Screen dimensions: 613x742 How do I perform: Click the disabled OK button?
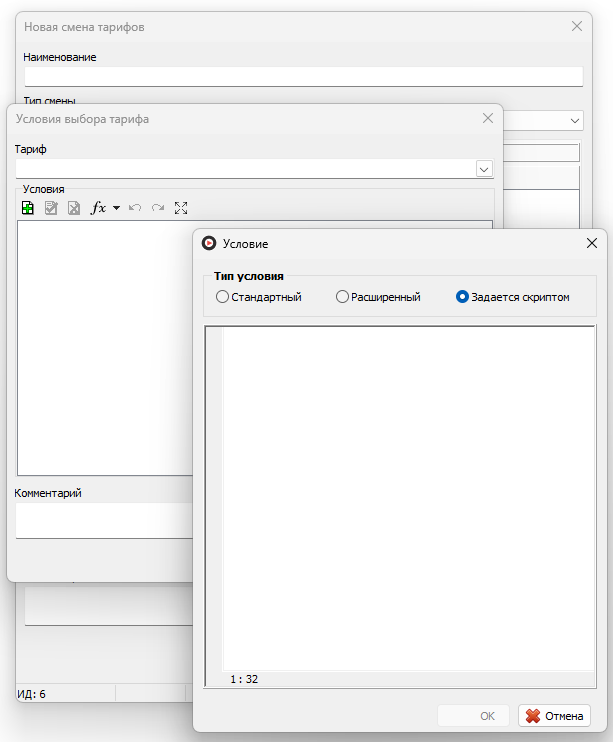(x=473, y=716)
